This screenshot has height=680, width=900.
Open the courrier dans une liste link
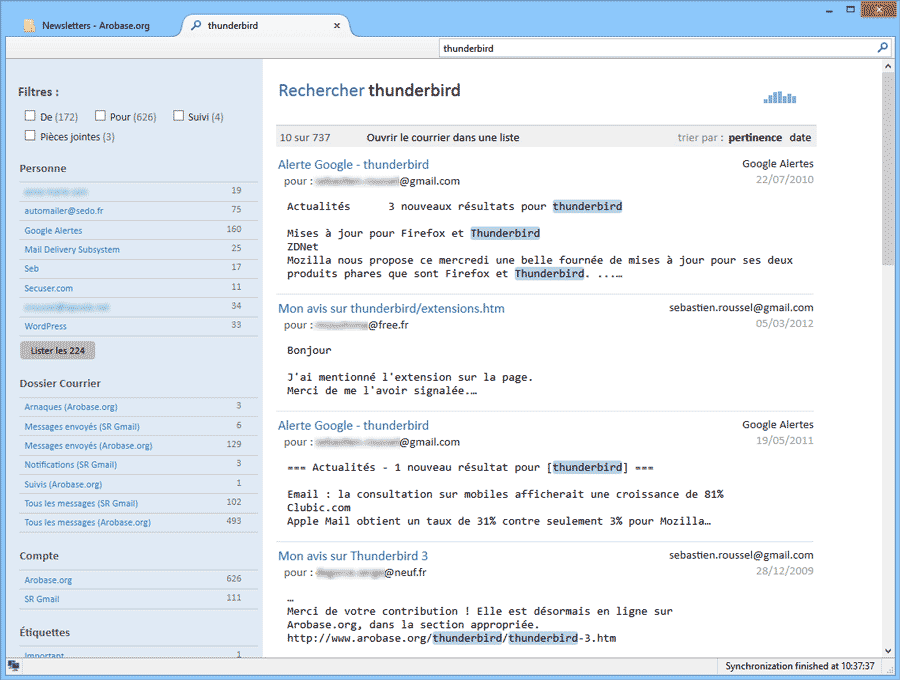[x=443, y=137]
